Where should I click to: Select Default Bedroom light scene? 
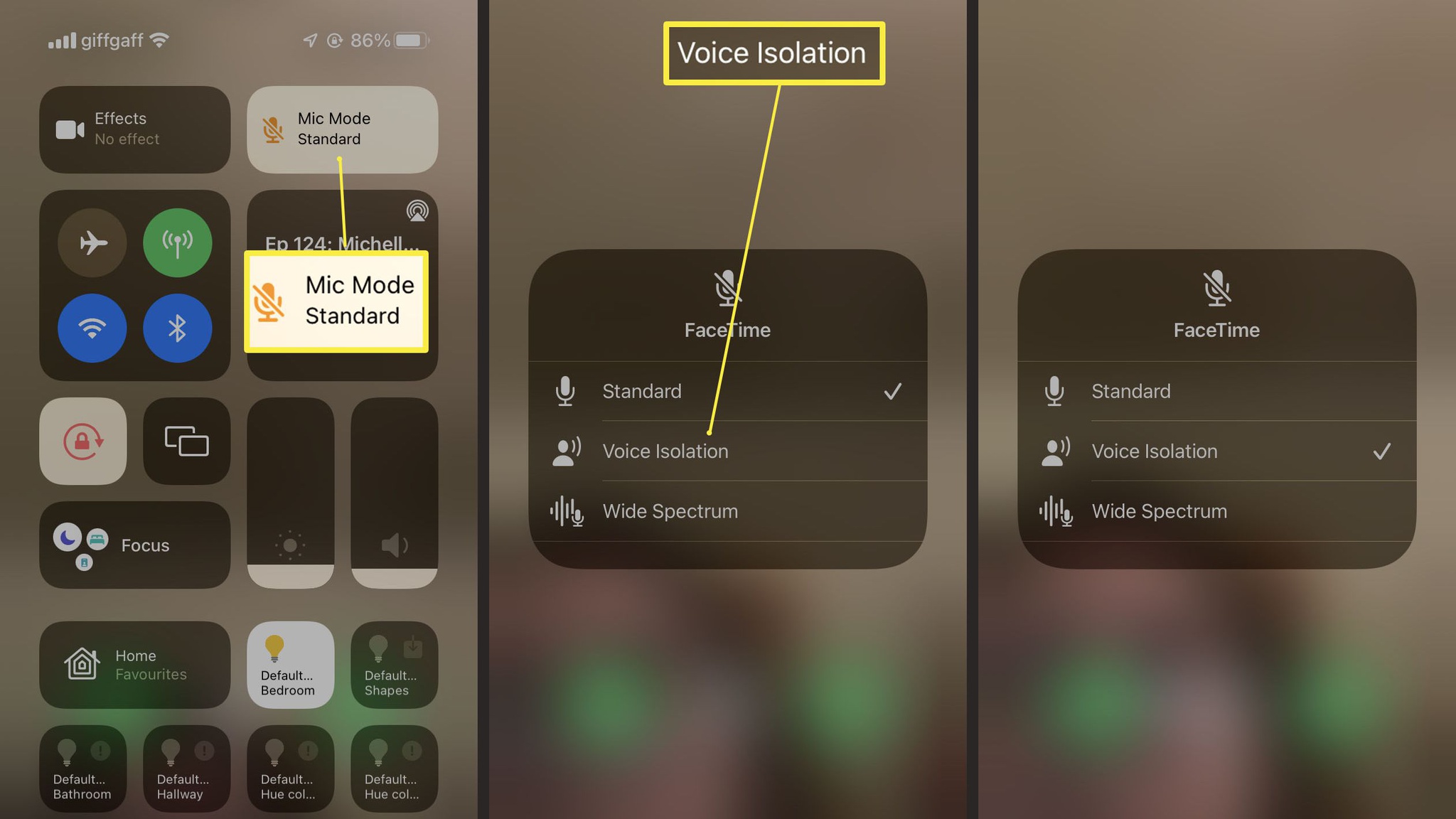(x=289, y=665)
